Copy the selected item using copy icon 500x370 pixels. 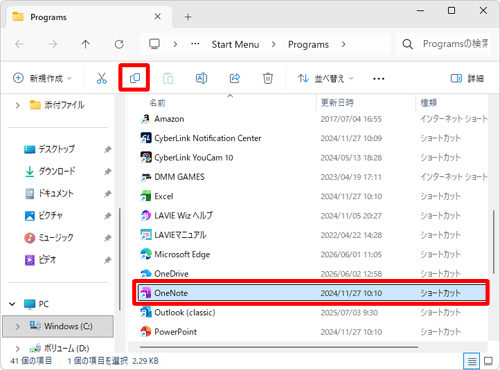coord(135,78)
